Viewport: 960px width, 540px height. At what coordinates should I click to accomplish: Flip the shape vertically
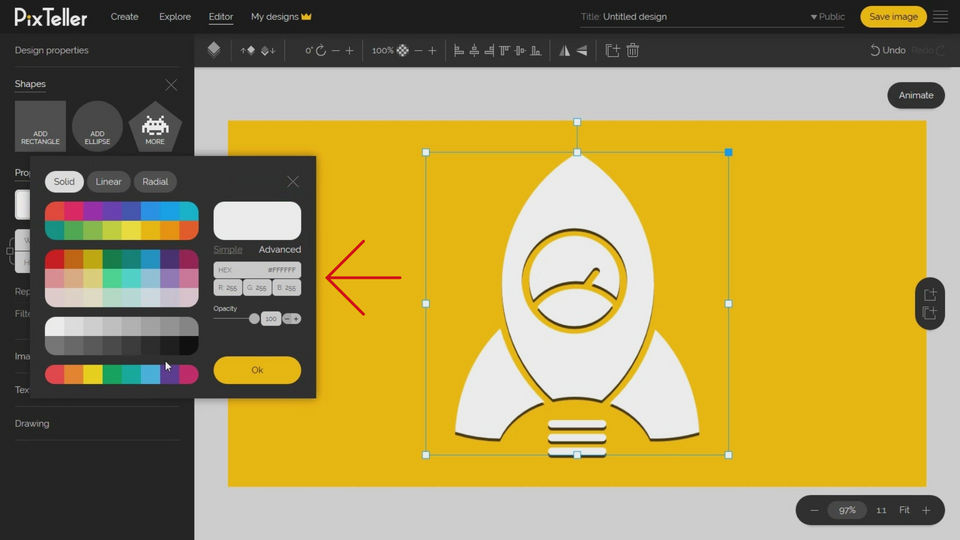pyautogui.click(x=582, y=50)
